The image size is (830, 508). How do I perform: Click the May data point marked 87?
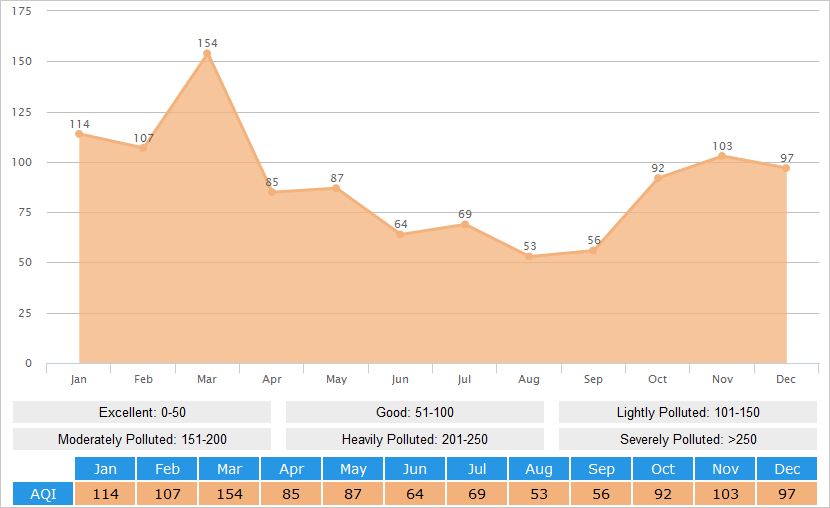(336, 188)
